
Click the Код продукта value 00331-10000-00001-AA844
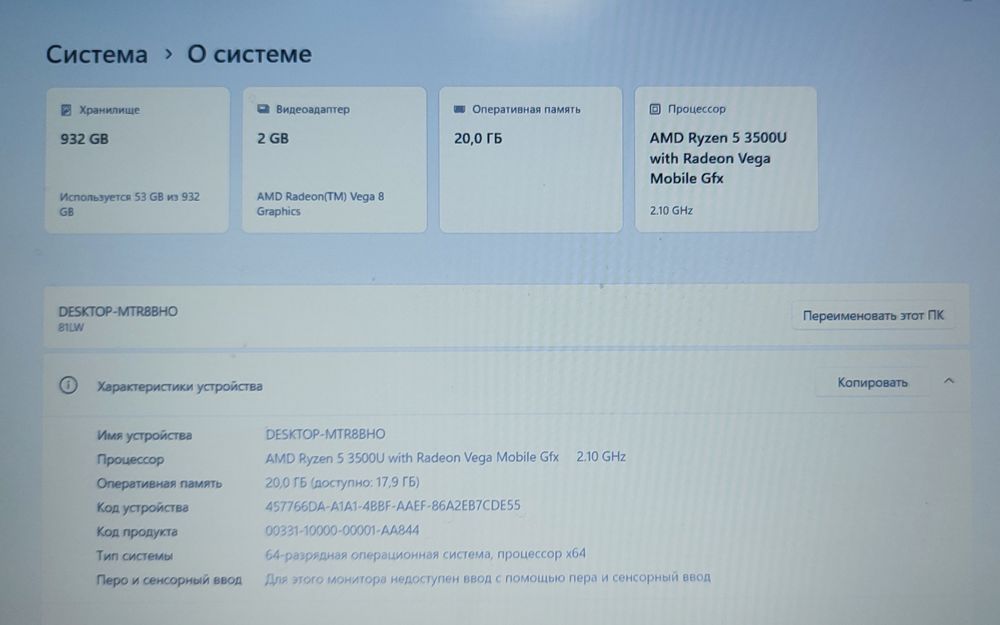pyautogui.click(x=342, y=530)
